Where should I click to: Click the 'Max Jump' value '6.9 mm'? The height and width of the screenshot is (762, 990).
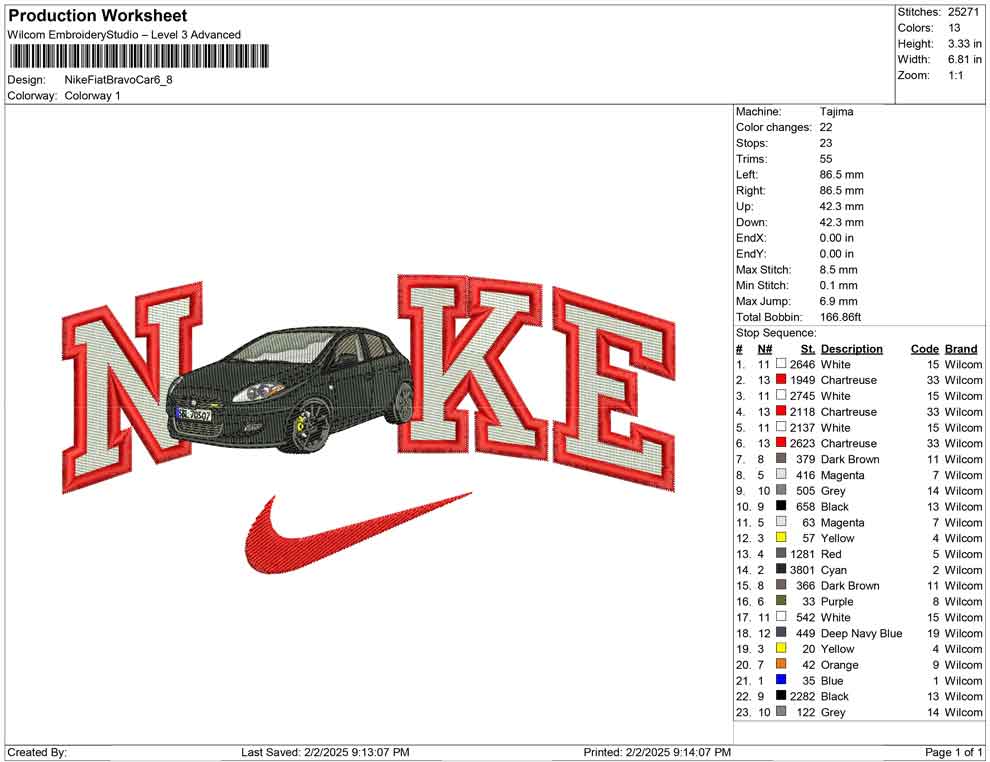pos(838,301)
